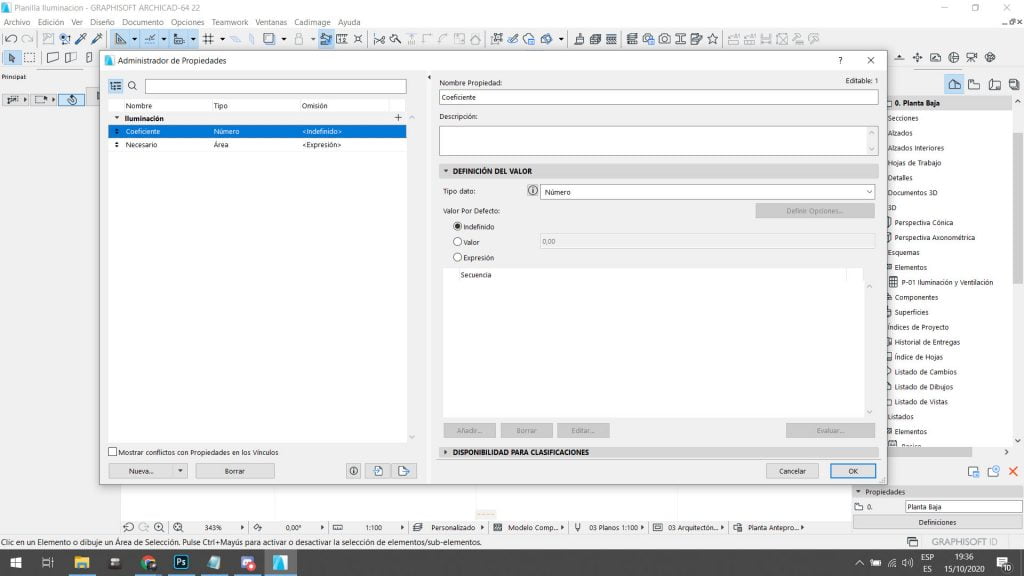
Task: Expand Disponibilidad para Clasificaciones section
Action: (445, 452)
